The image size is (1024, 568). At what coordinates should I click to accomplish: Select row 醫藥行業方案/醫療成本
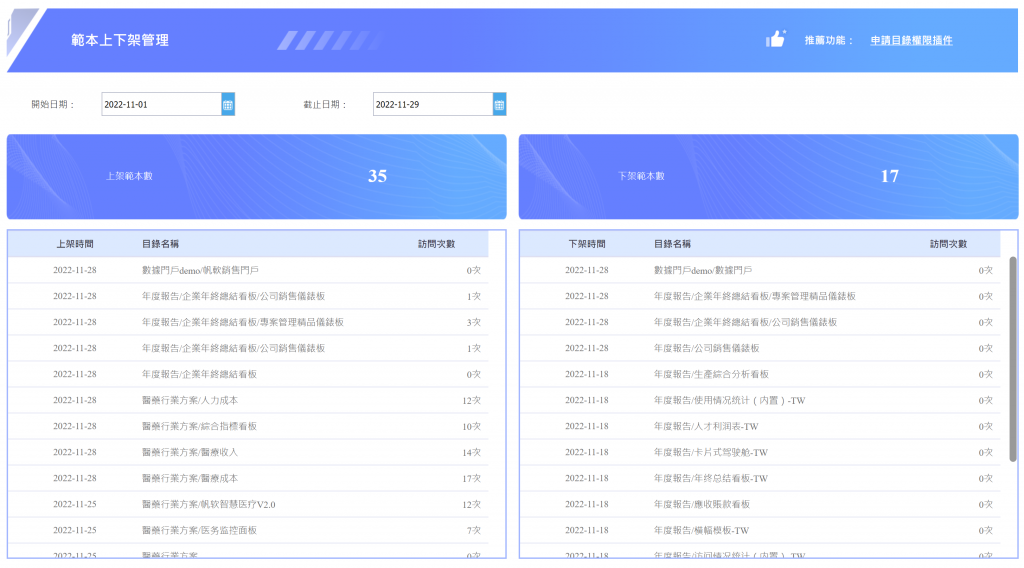248,479
